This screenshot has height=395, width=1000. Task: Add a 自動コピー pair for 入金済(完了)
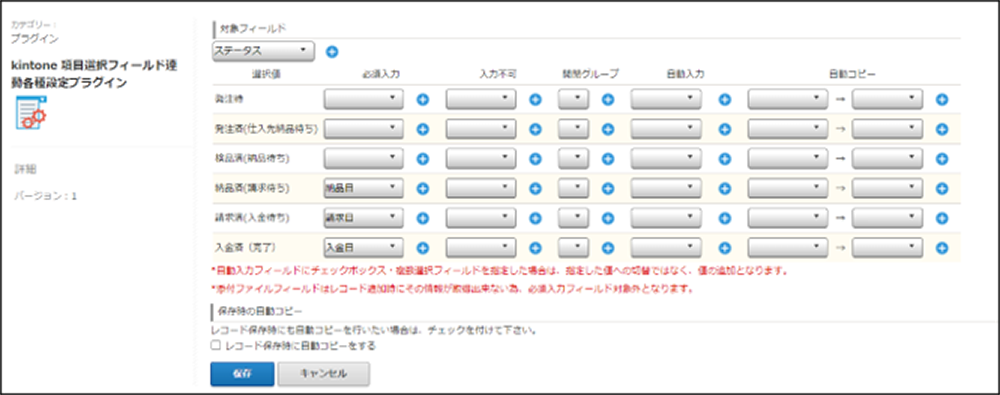[942, 248]
